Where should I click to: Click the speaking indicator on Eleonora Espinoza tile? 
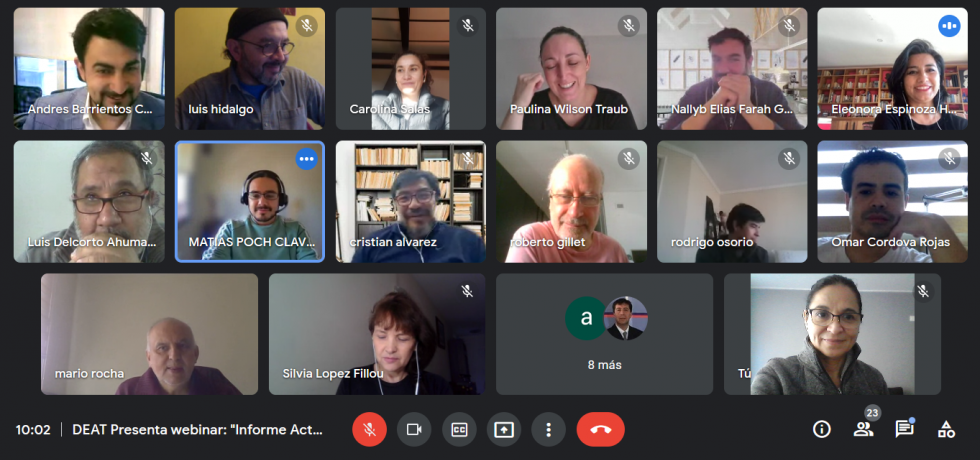tap(949, 26)
